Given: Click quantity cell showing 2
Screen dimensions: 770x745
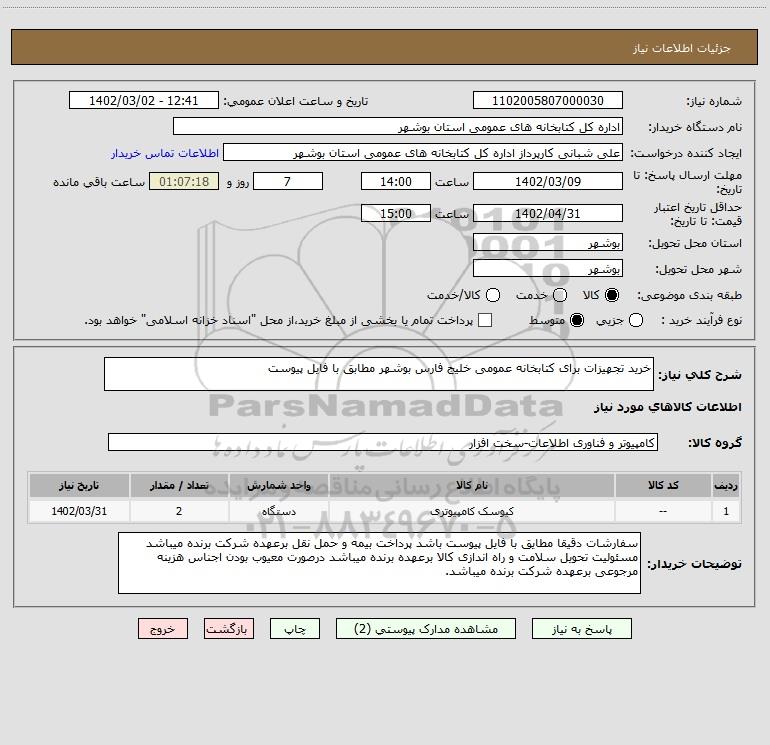Looking at the screenshot, I should (179, 511).
